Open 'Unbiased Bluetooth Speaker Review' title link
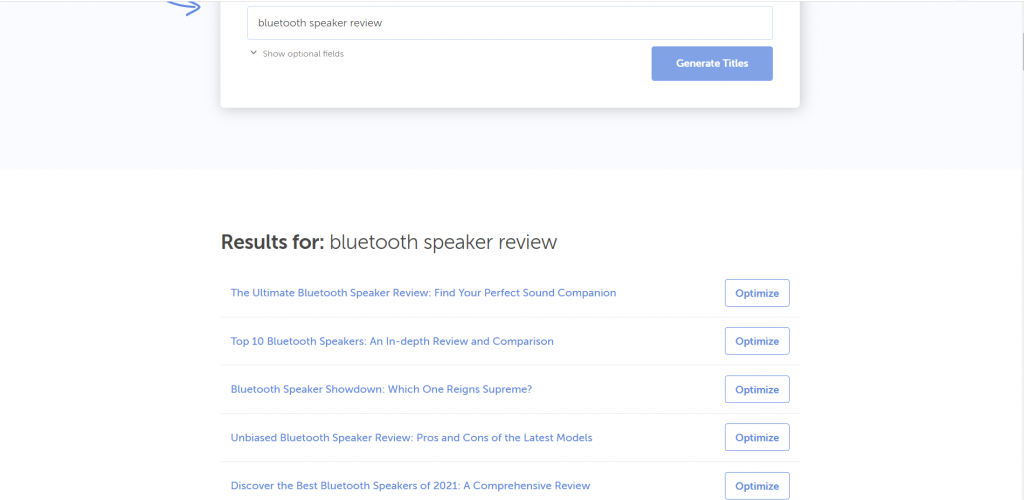 tap(411, 437)
